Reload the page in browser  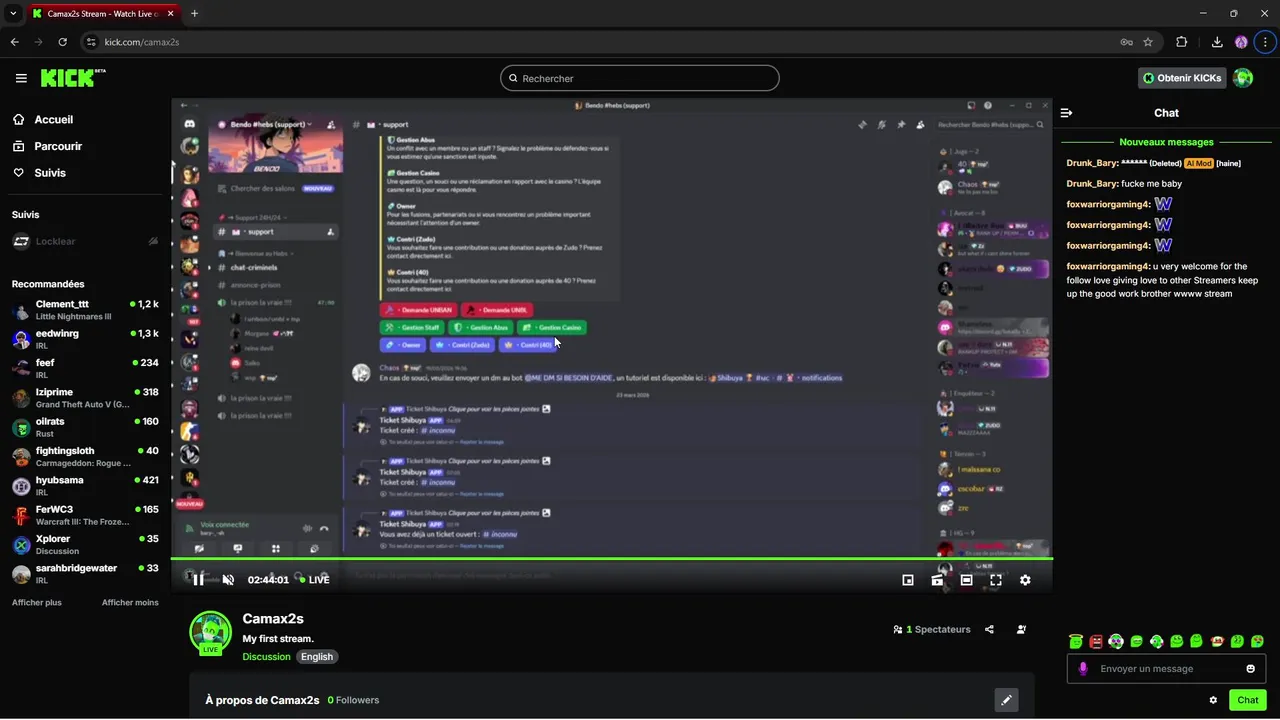(62, 42)
